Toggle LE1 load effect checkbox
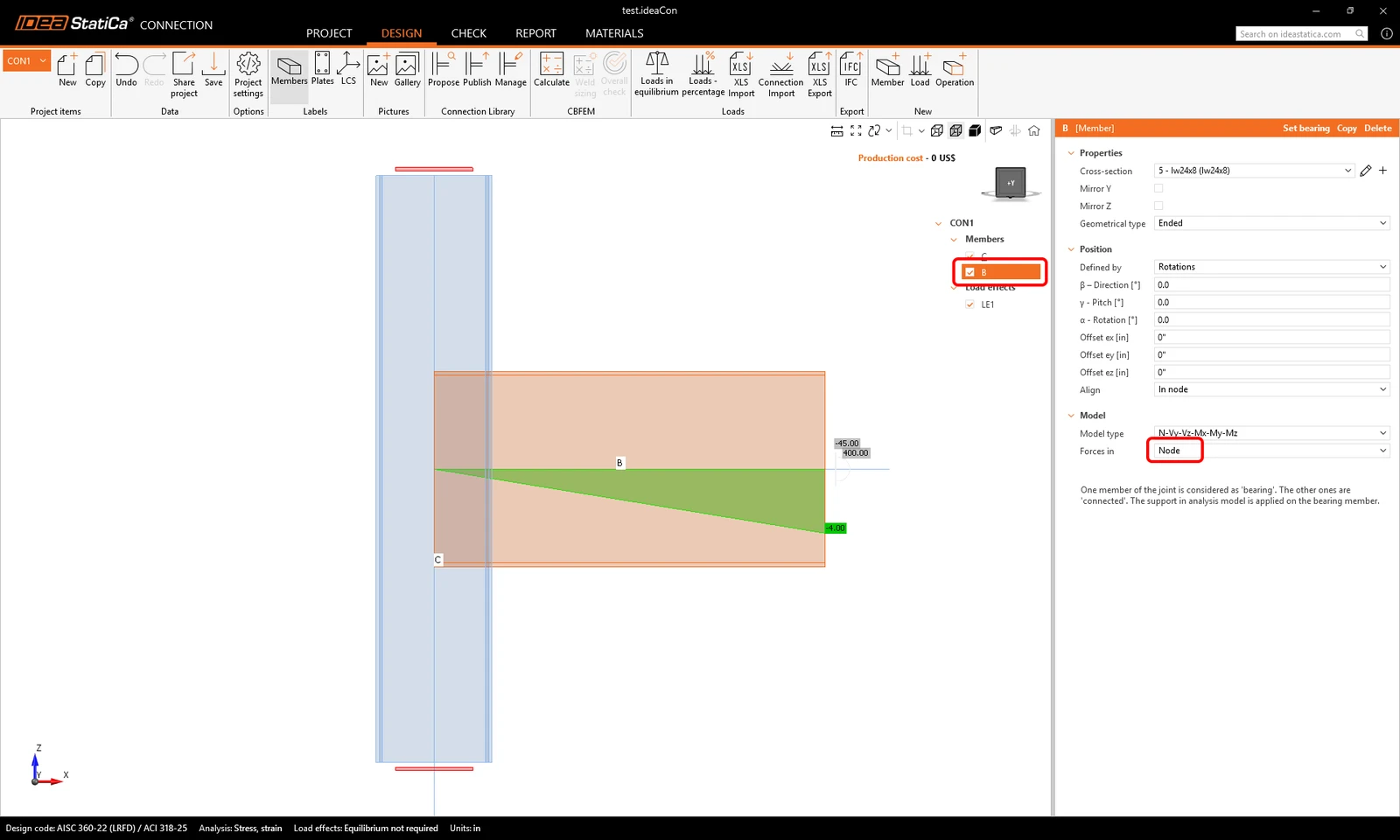1400x840 pixels. coord(969,304)
